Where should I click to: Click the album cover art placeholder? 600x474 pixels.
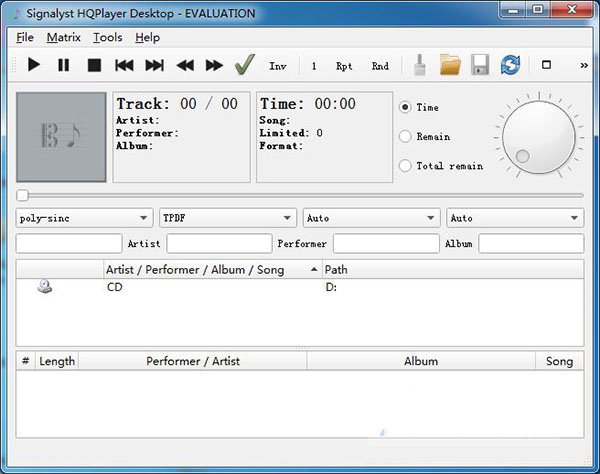pyautogui.click(x=61, y=137)
